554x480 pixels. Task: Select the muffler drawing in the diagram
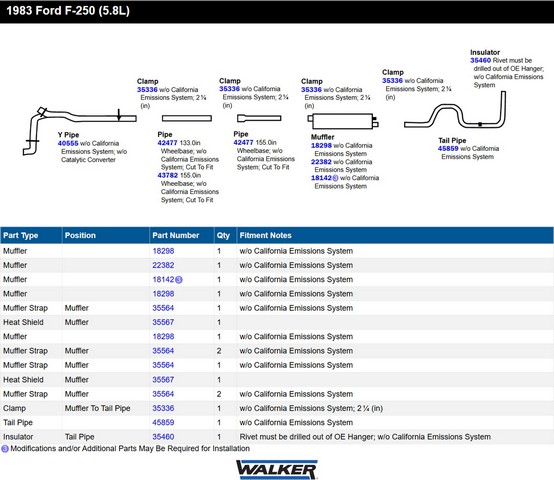(343, 121)
